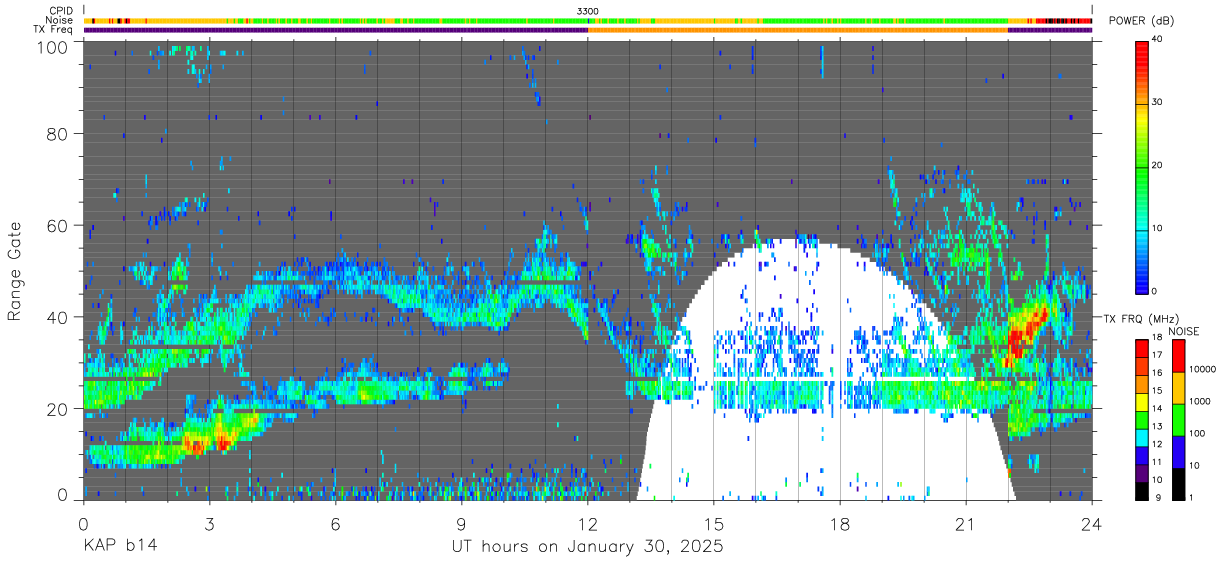Viewport: 1228px width, 567px height.
Task: Click Range Gate axis tick '20'
Action: (x=57, y=409)
